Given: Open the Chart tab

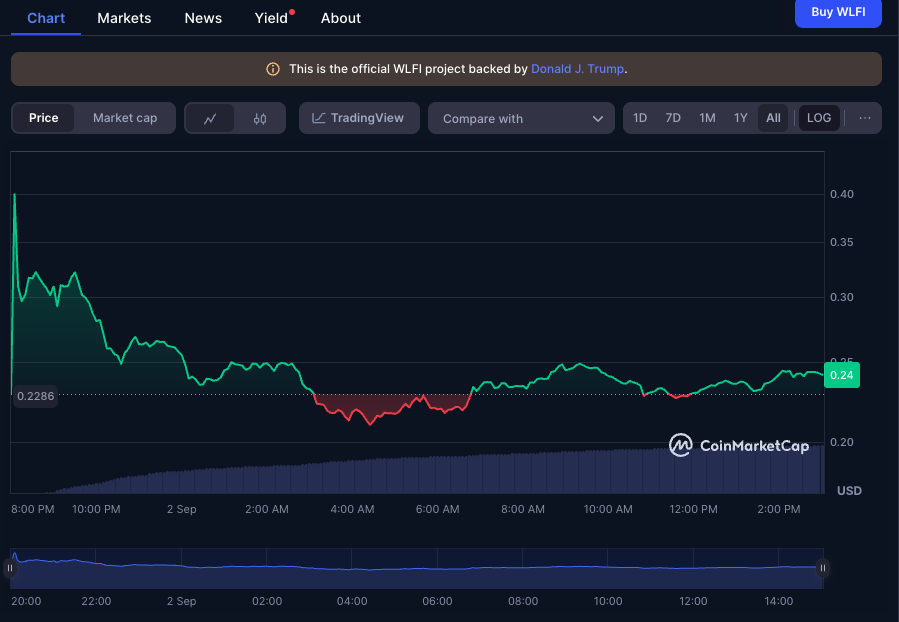Looking at the screenshot, I should 46,18.
